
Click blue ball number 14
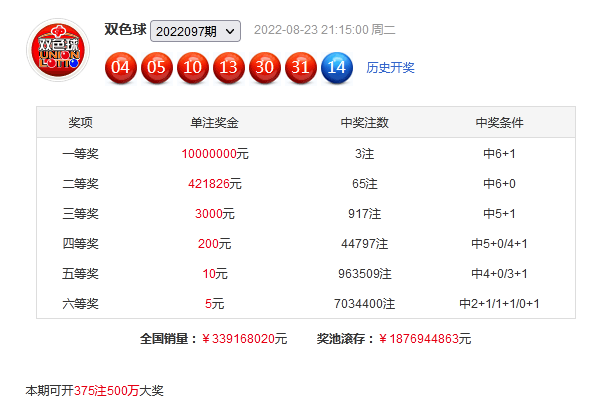337,68
